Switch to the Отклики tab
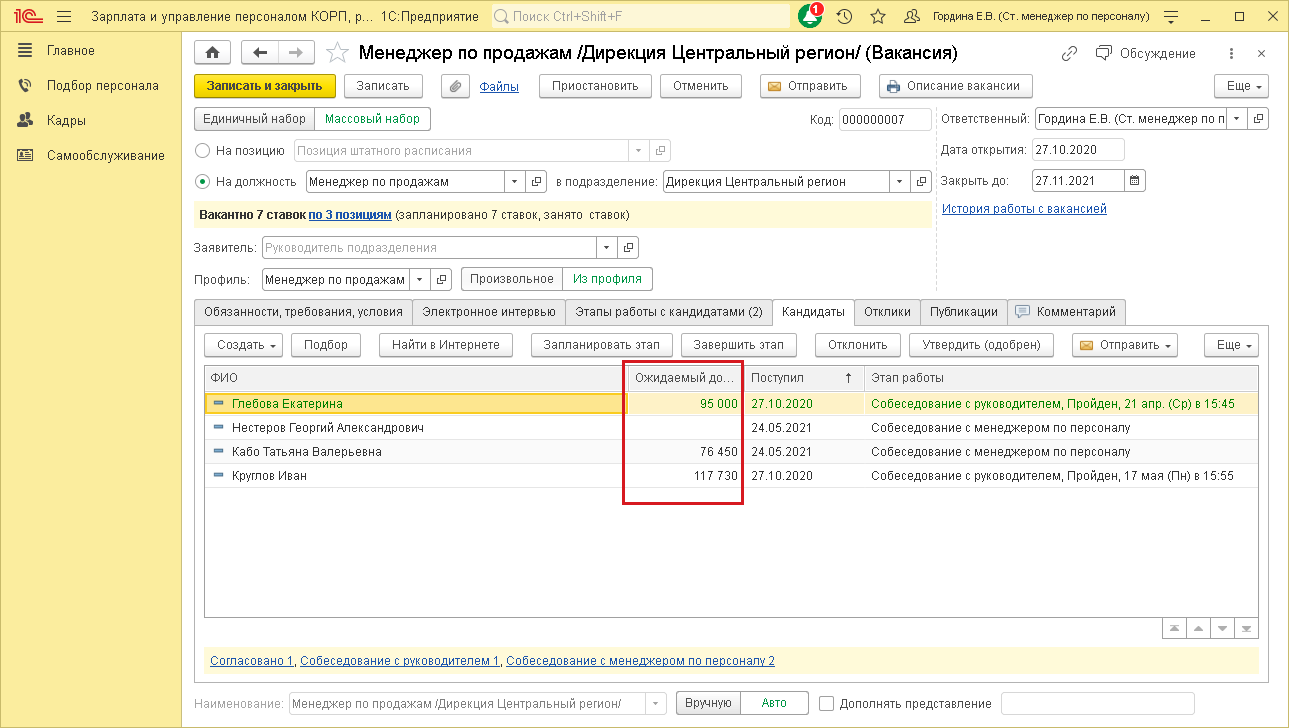Screen dimensions: 1289x728 point(887,312)
